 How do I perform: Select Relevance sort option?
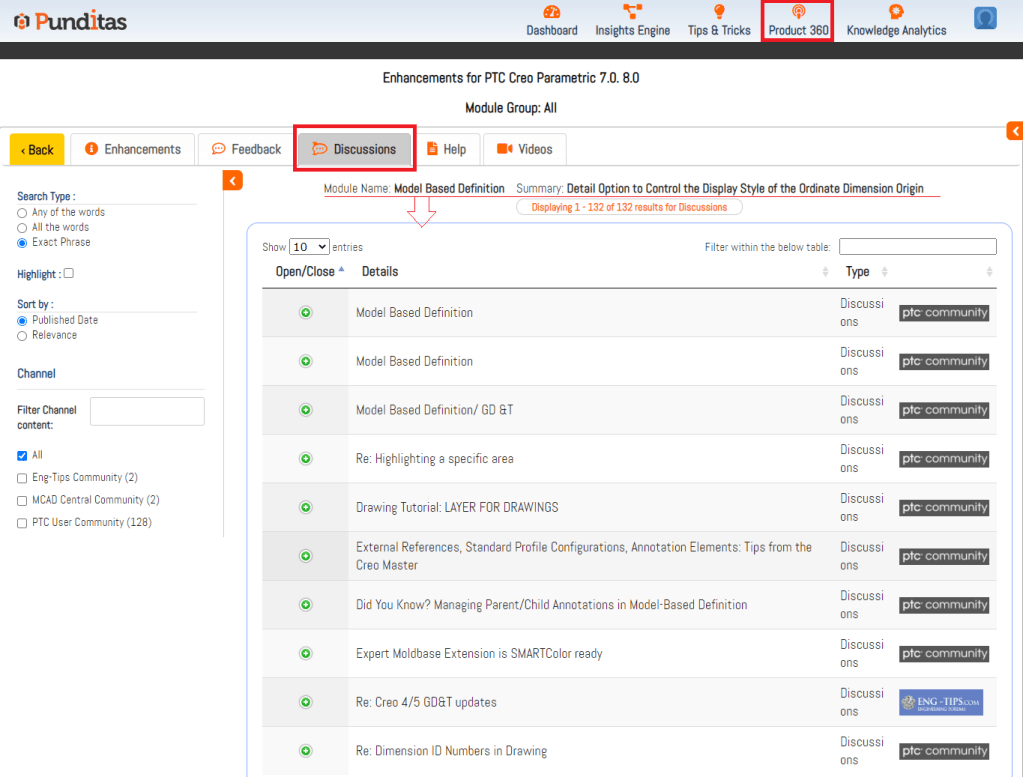(22, 336)
